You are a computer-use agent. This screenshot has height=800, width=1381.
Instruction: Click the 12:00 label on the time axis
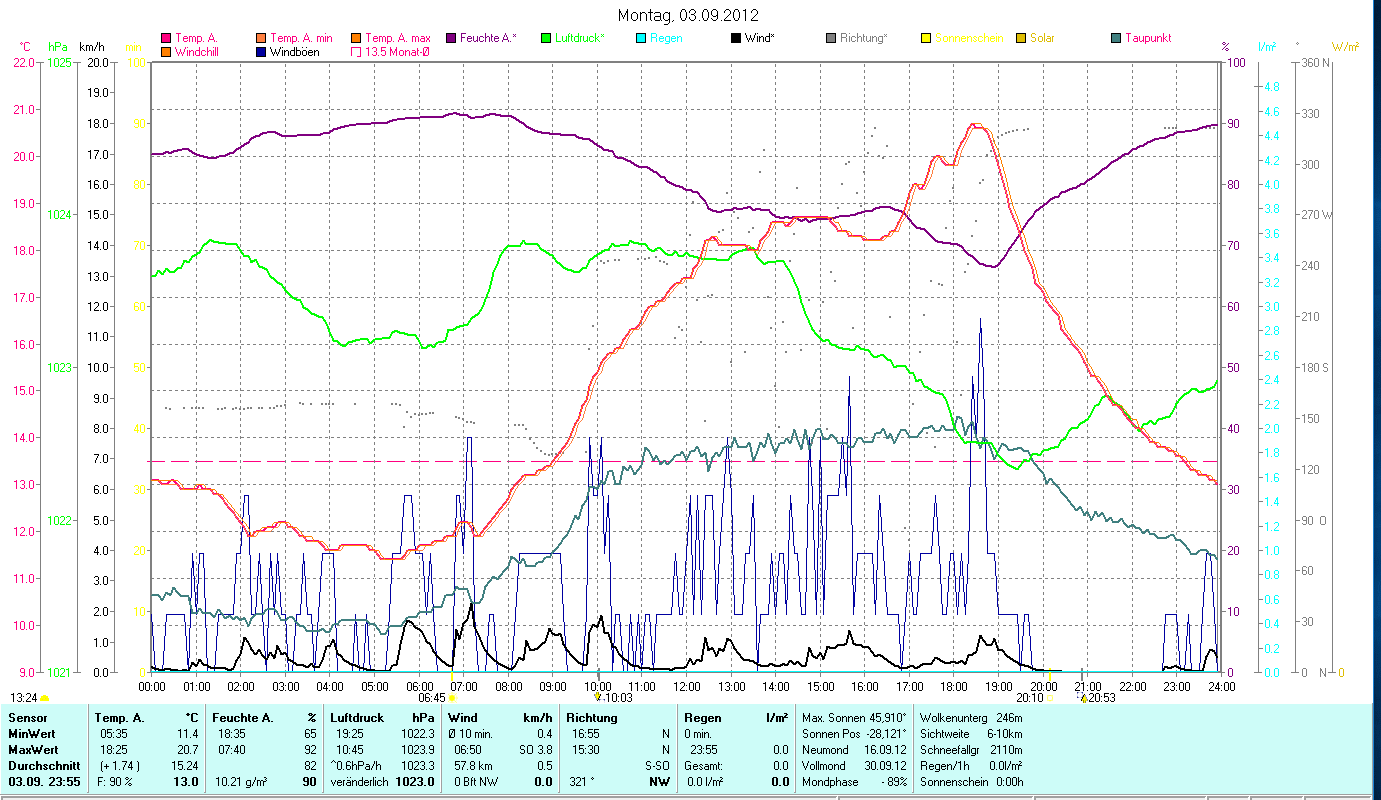click(x=687, y=686)
